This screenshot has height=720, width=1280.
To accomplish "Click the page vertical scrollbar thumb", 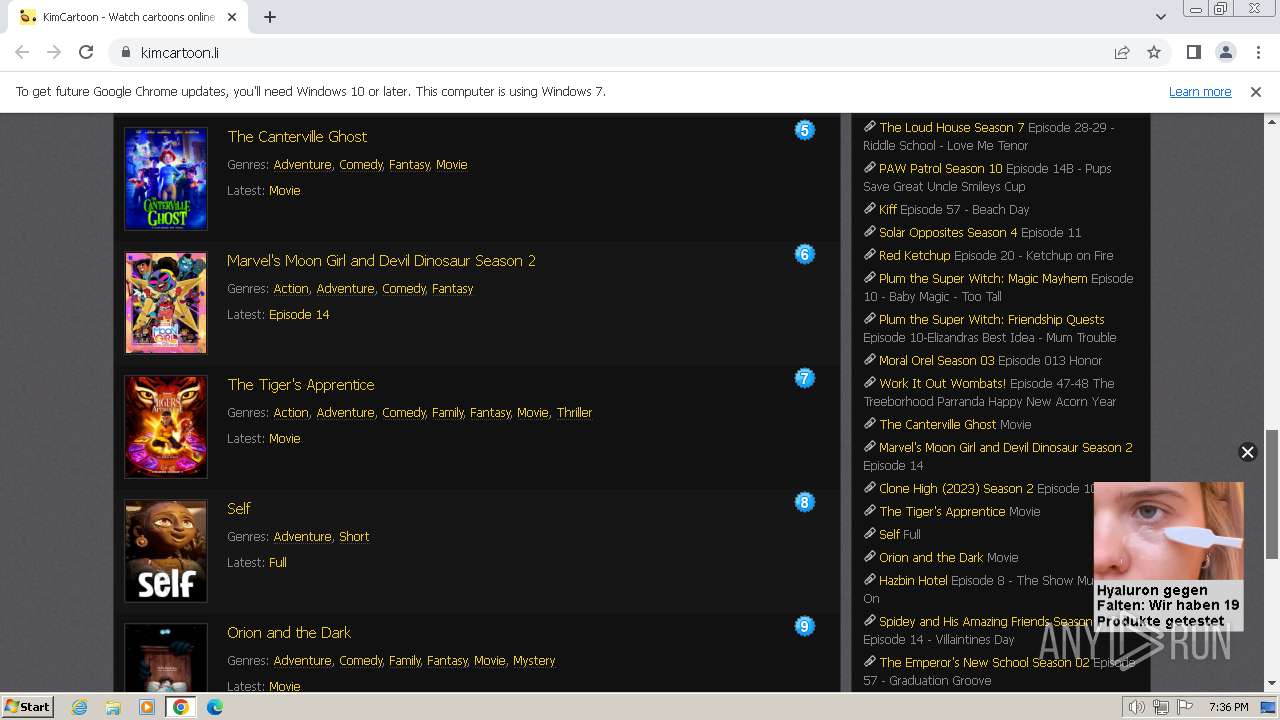I will click(1272, 494).
